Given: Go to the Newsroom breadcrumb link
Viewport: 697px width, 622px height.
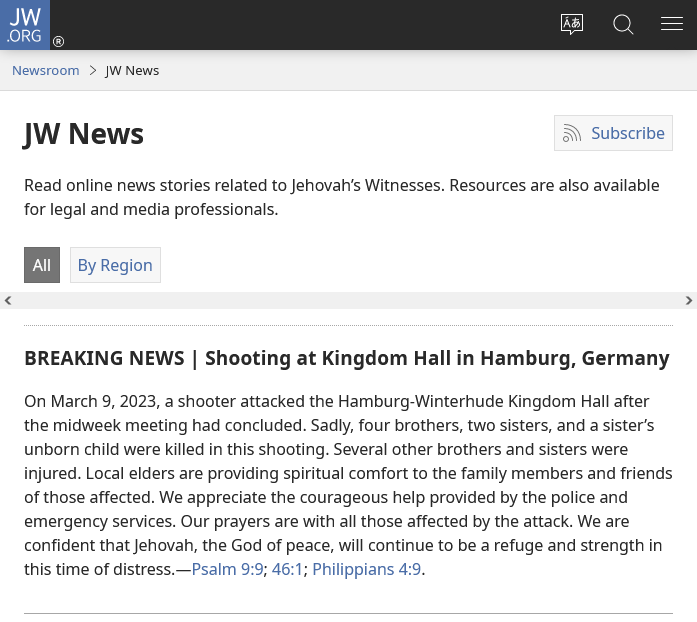Looking at the screenshot, I should (x=46, y=70).
